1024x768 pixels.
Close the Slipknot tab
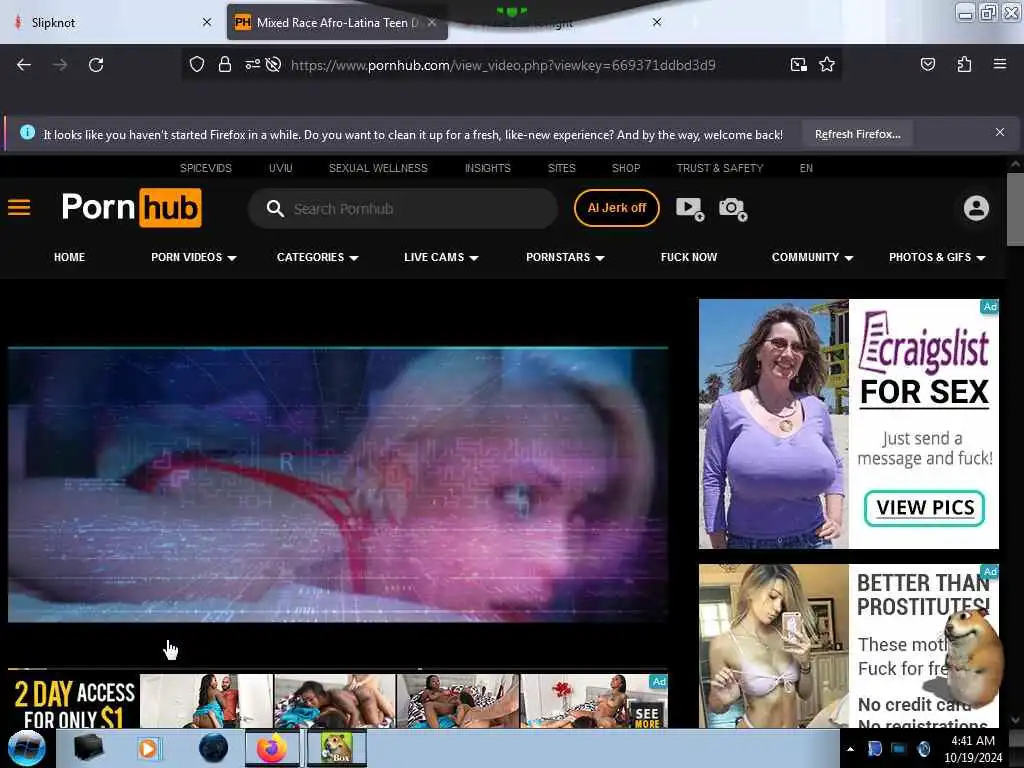point(207,22)
